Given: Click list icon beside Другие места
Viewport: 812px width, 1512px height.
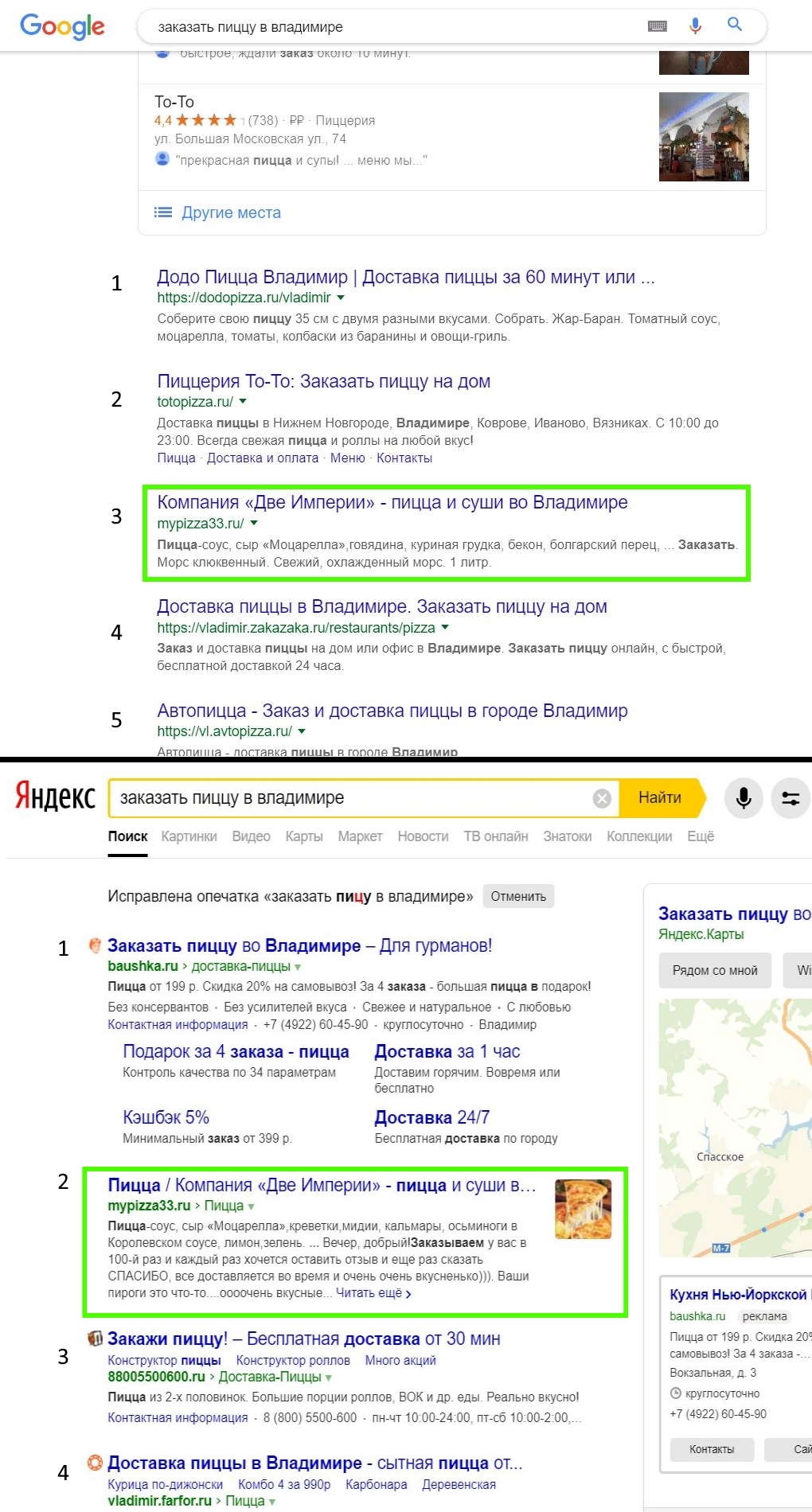Looking at the screenshot, I should 162,212.
